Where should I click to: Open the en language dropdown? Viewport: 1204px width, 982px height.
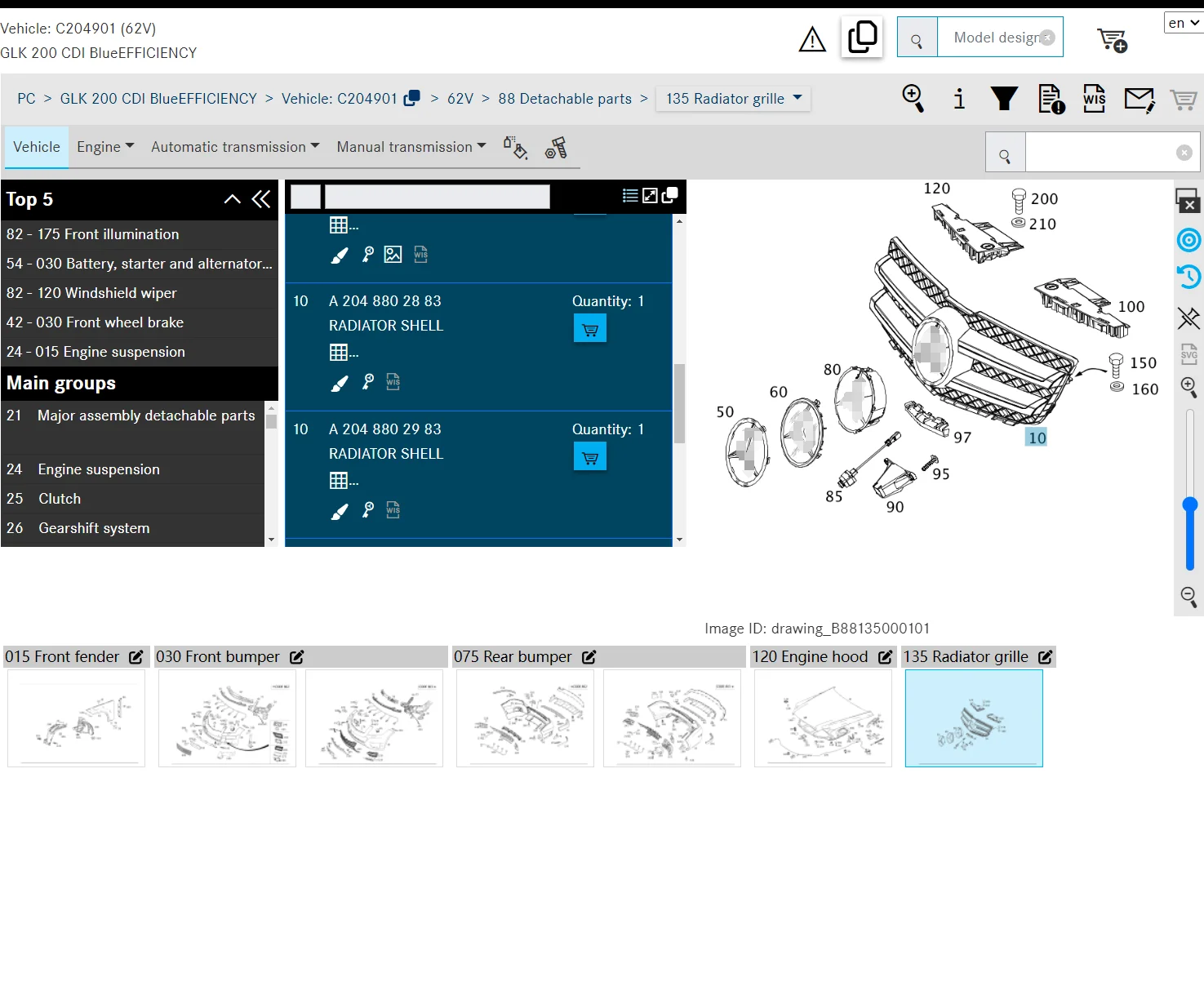coord(1184,23)
